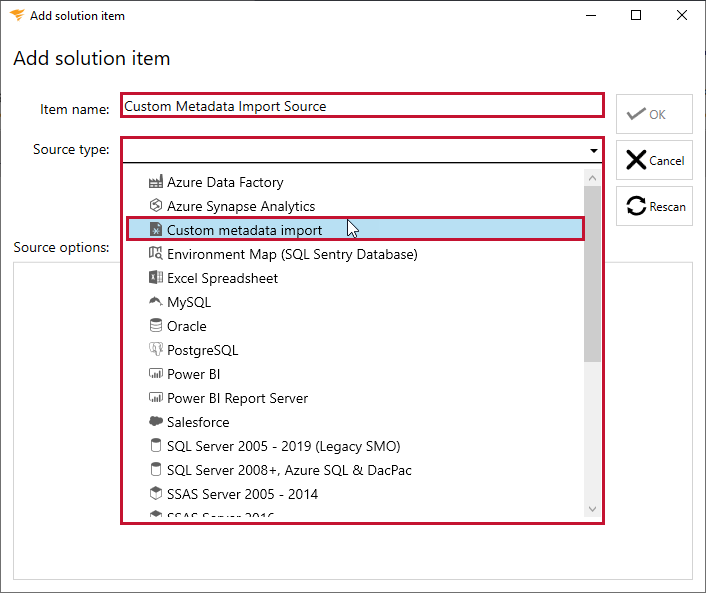Select SSAS Server 2005 - 2014
Screen dimensions: 706x593
pyautogui.click(x=355, y=493)
